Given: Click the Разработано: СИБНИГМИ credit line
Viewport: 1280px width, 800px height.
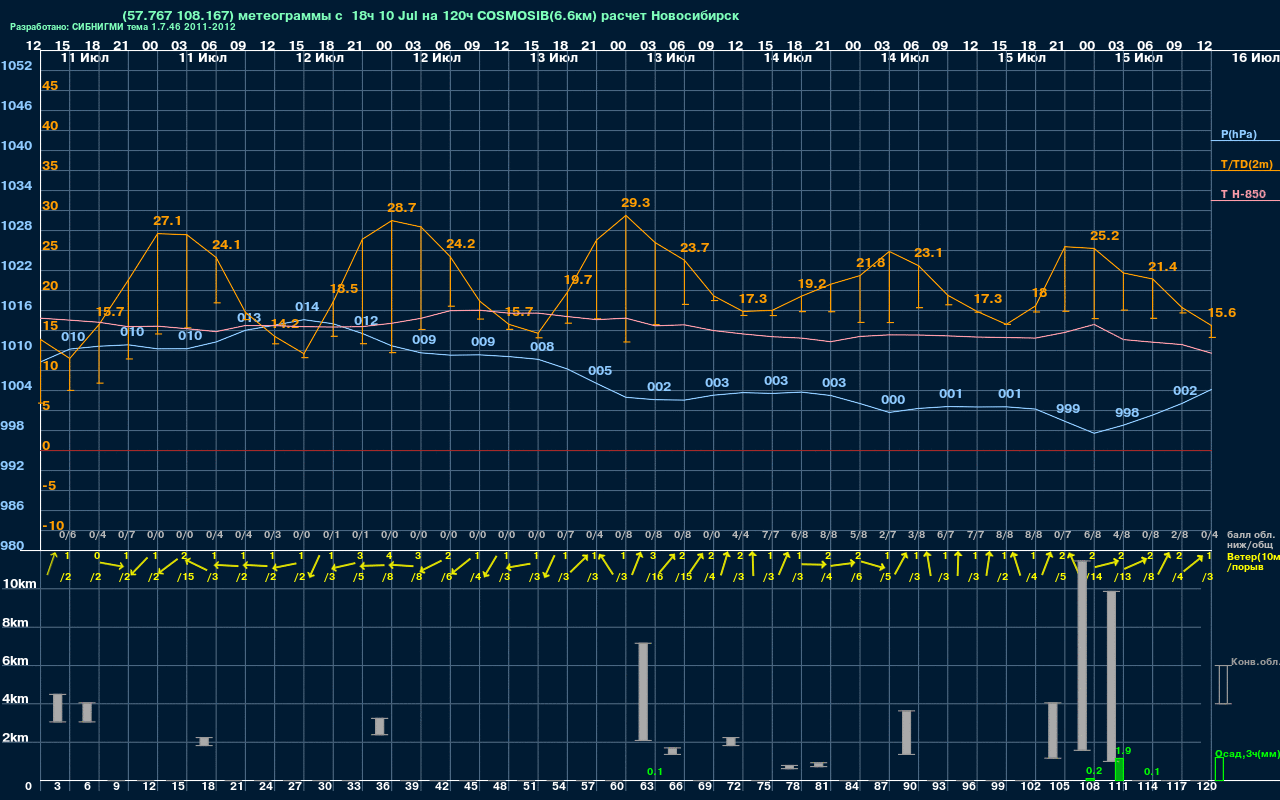Looking at the screenshot, I should point(123,27).
